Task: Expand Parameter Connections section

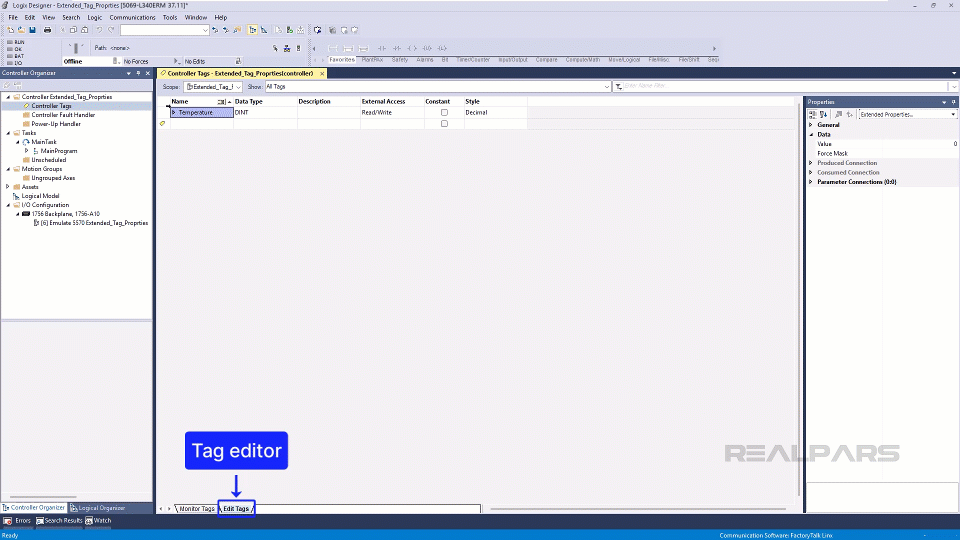Action: (x=811, y=182)
